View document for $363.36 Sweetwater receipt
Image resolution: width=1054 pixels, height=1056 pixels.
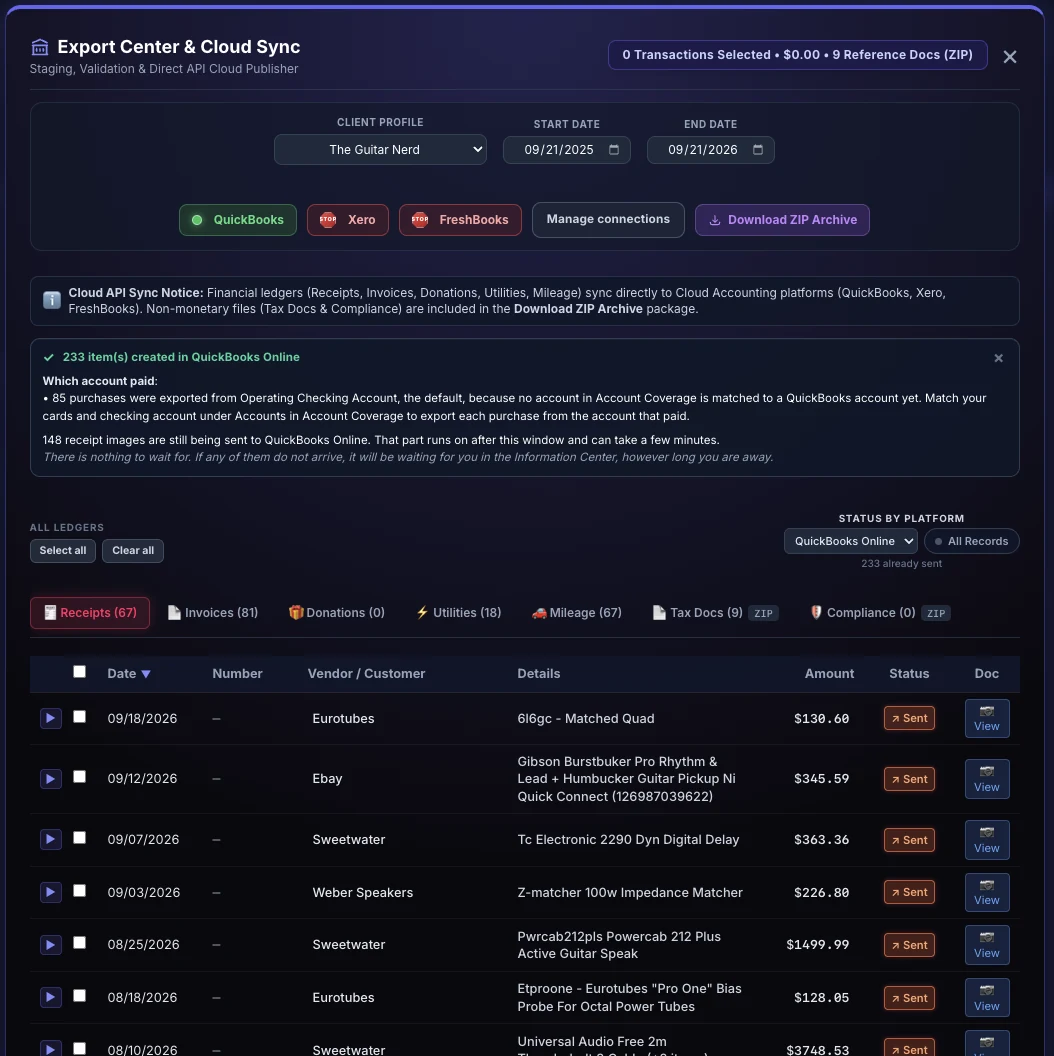click(987, 840)
